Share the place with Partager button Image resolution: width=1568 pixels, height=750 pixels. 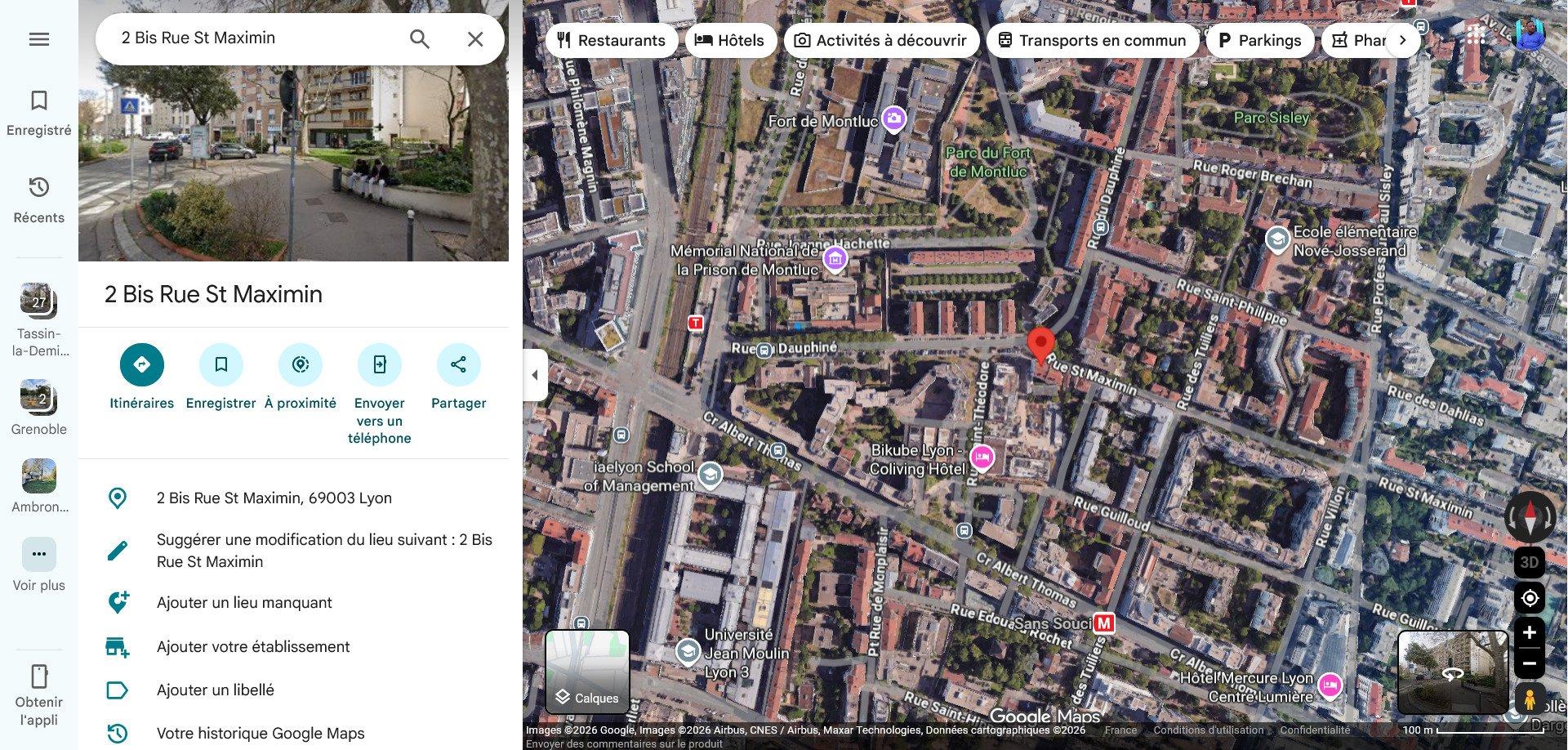pyautogui.click(x=459, y=377)
